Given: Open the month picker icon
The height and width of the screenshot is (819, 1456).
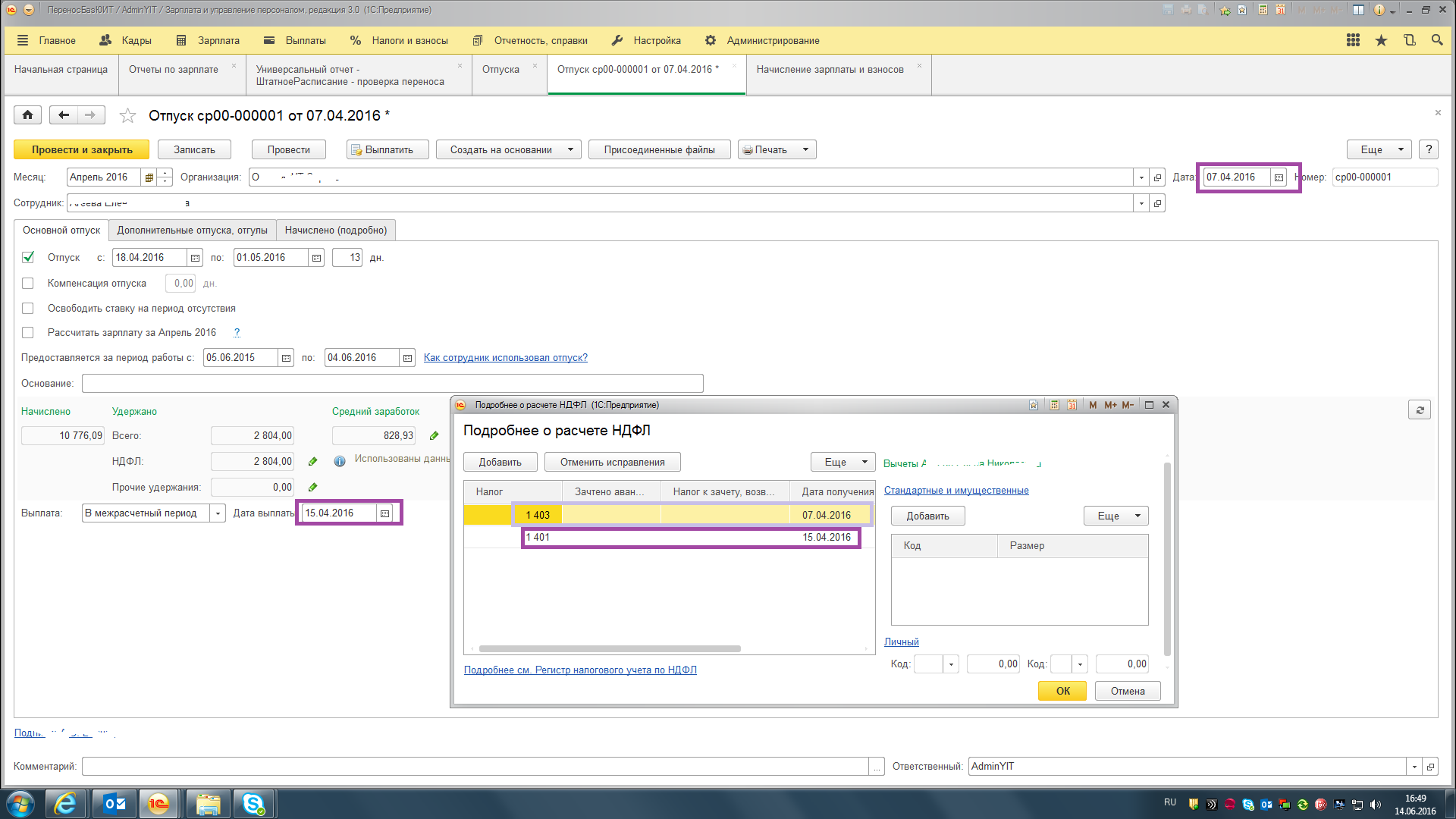Looking at the screenshot, I should tap(149, 177).
